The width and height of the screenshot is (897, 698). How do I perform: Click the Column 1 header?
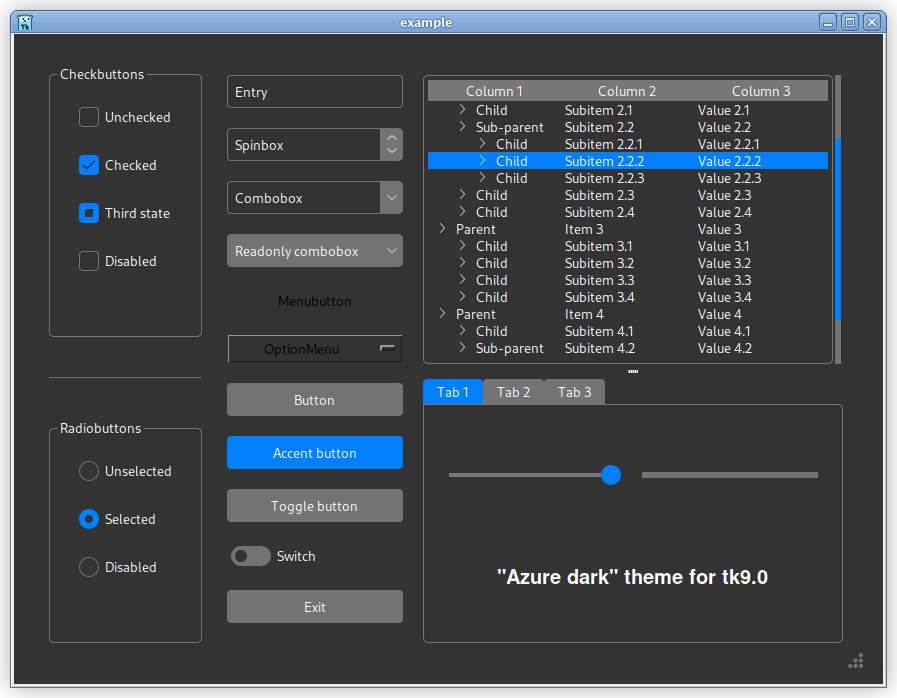(x=494, y=91)
